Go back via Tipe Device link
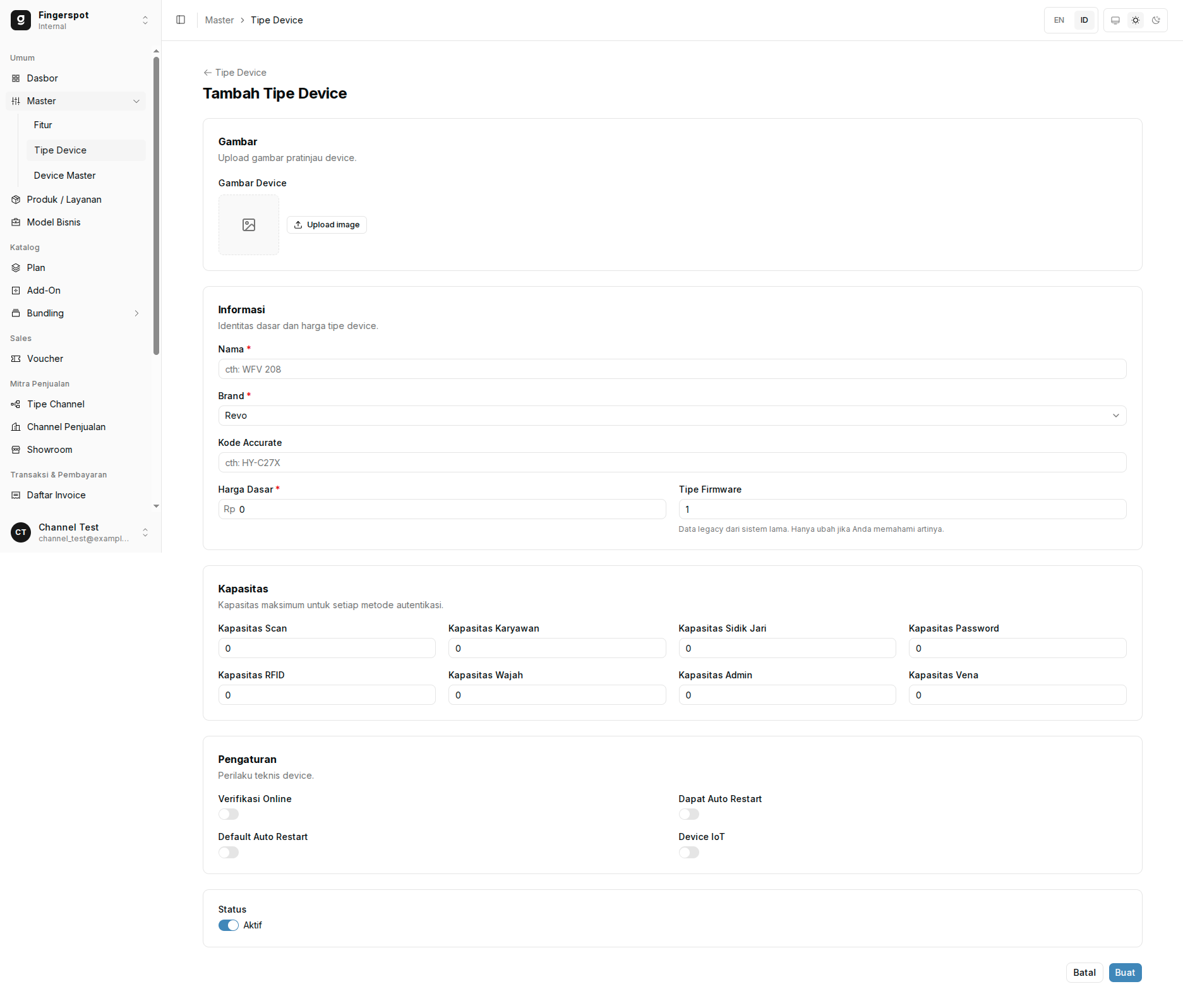The height and width of the screenshot is (1008, 1183). click(x=235, y=73)
